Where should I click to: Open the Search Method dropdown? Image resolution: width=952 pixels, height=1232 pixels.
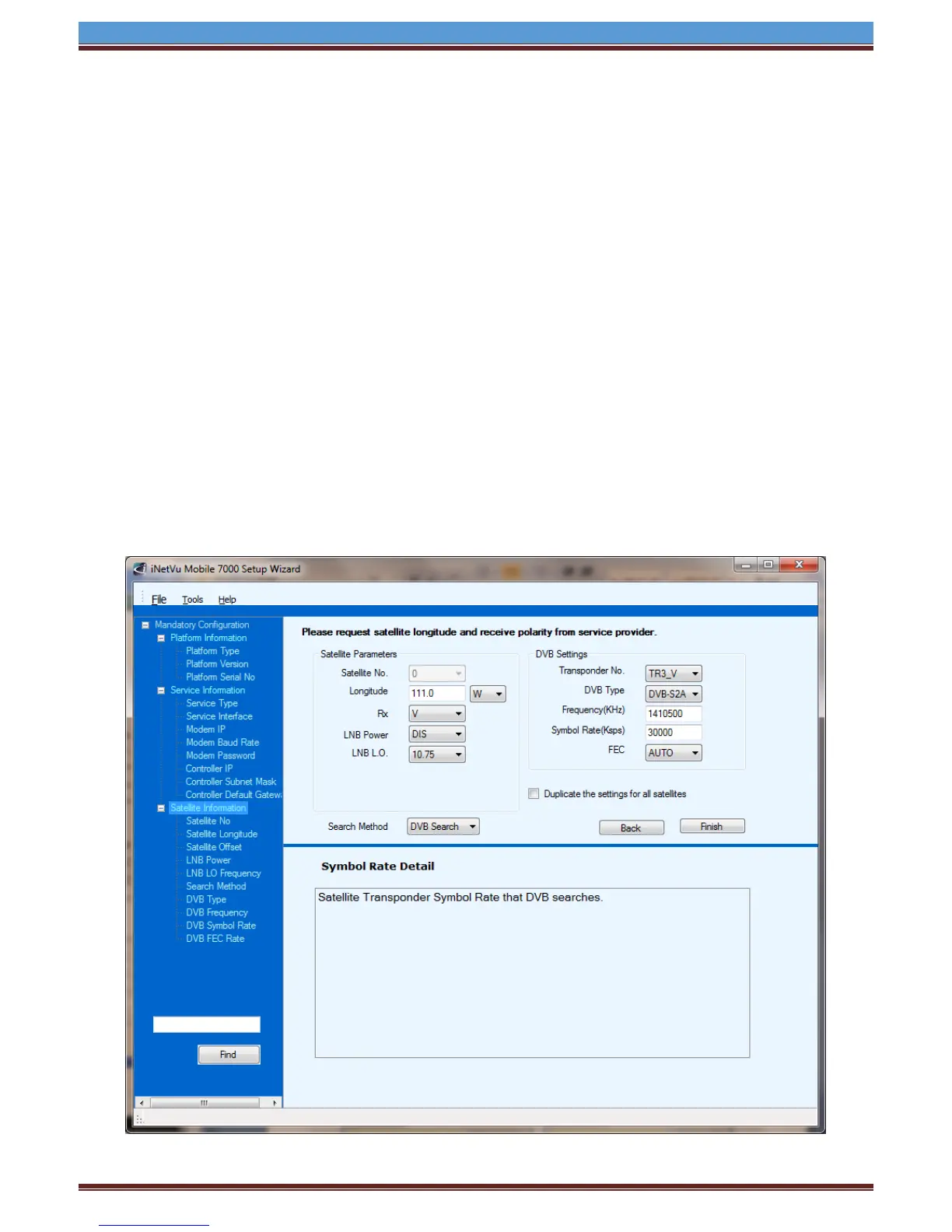[443, 827]
